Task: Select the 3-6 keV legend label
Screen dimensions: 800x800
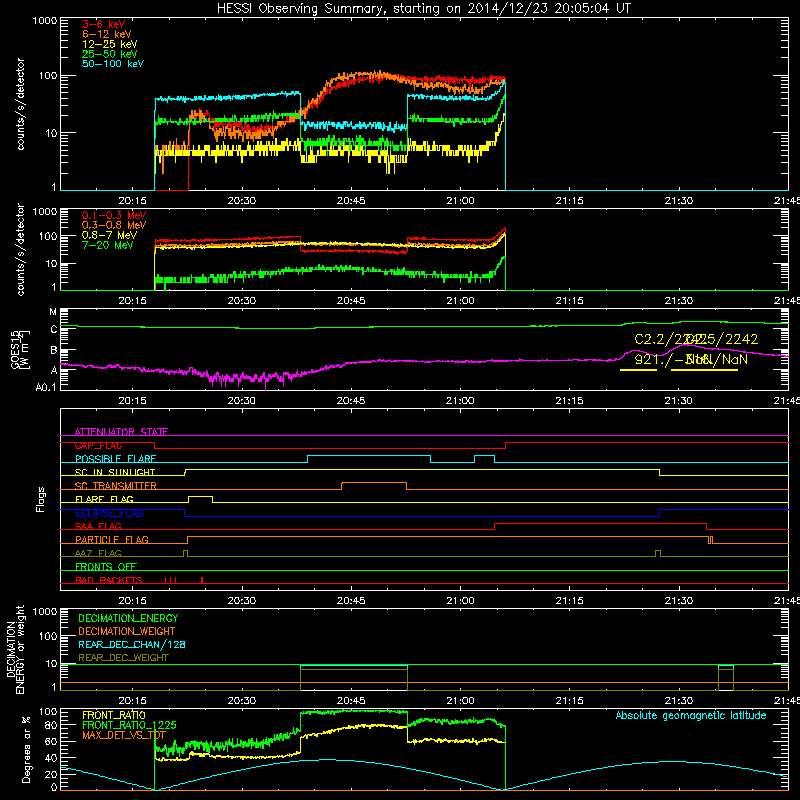Action: point(104,24)
